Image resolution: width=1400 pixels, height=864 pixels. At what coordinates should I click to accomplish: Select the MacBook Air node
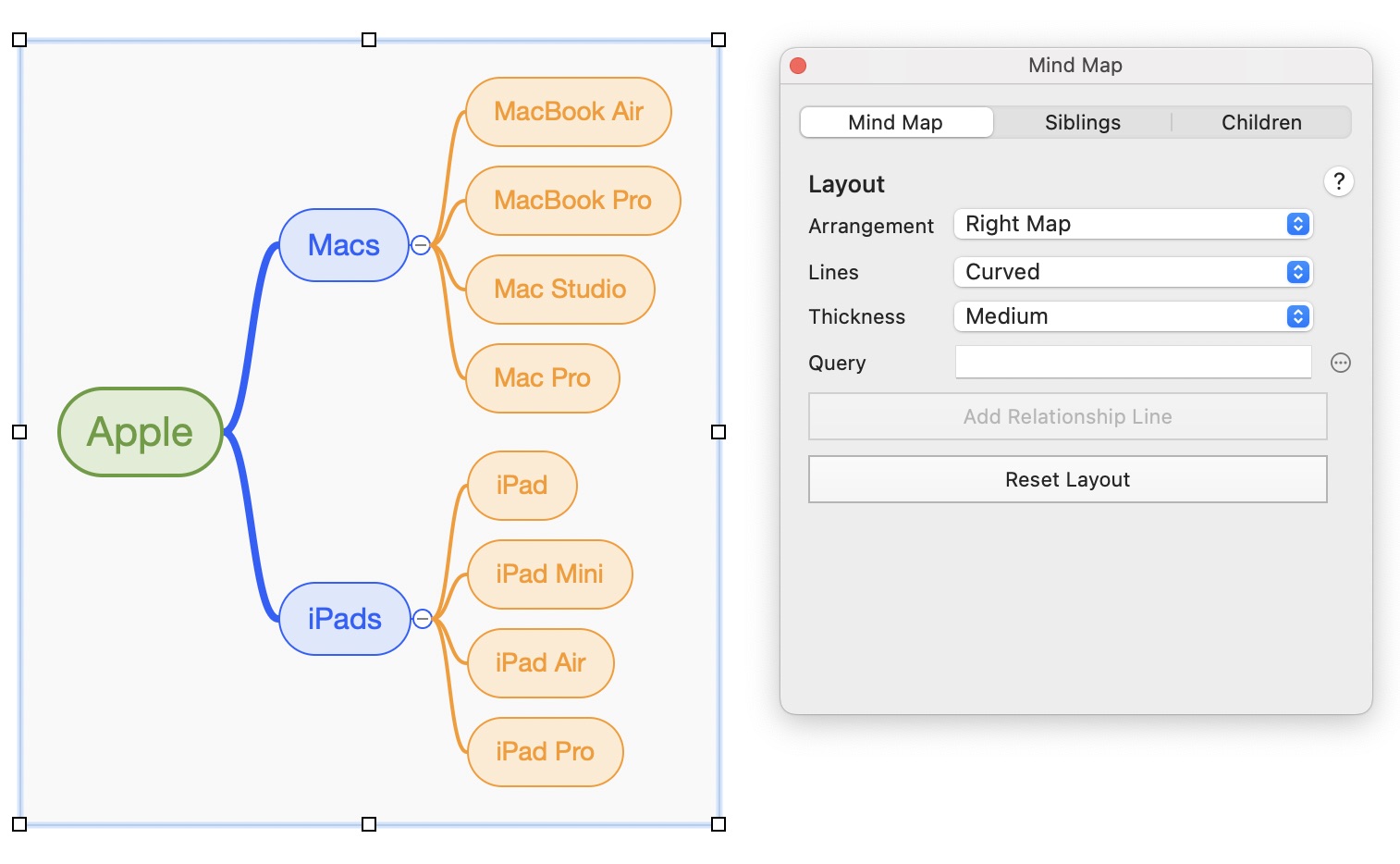click(568, 112)
